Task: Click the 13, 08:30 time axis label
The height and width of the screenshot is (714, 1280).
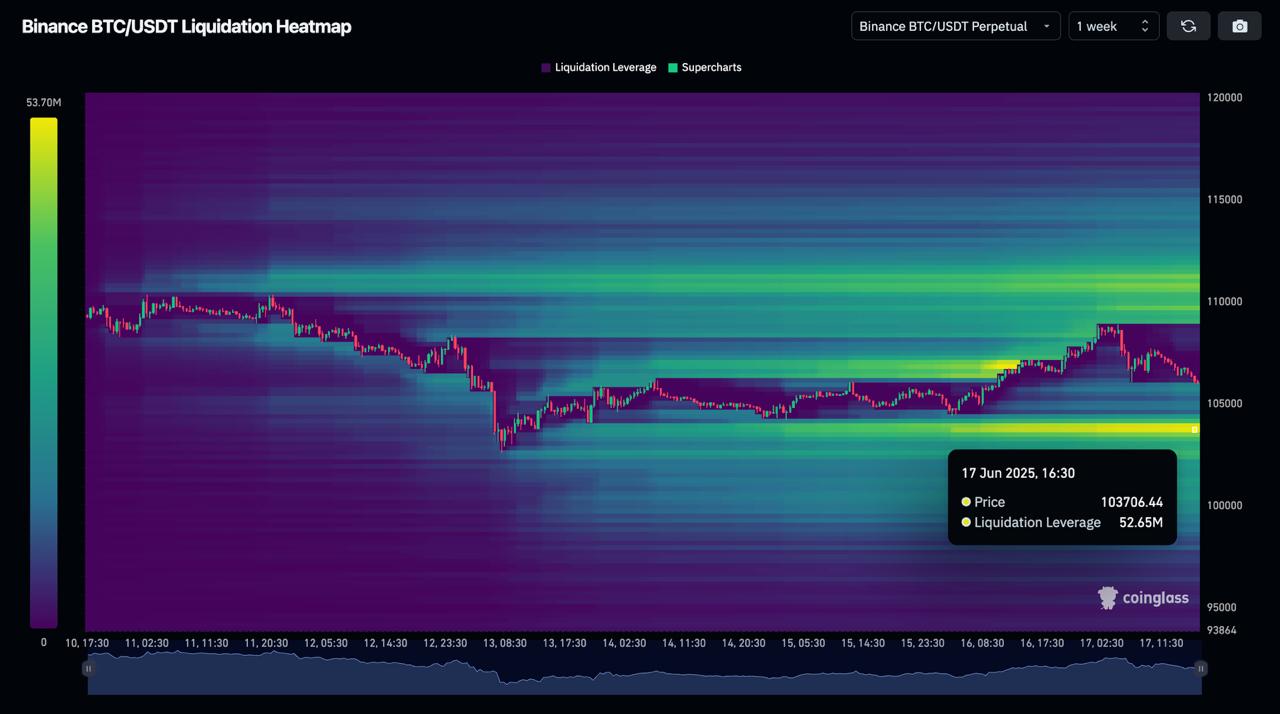Action: (505, 643)
